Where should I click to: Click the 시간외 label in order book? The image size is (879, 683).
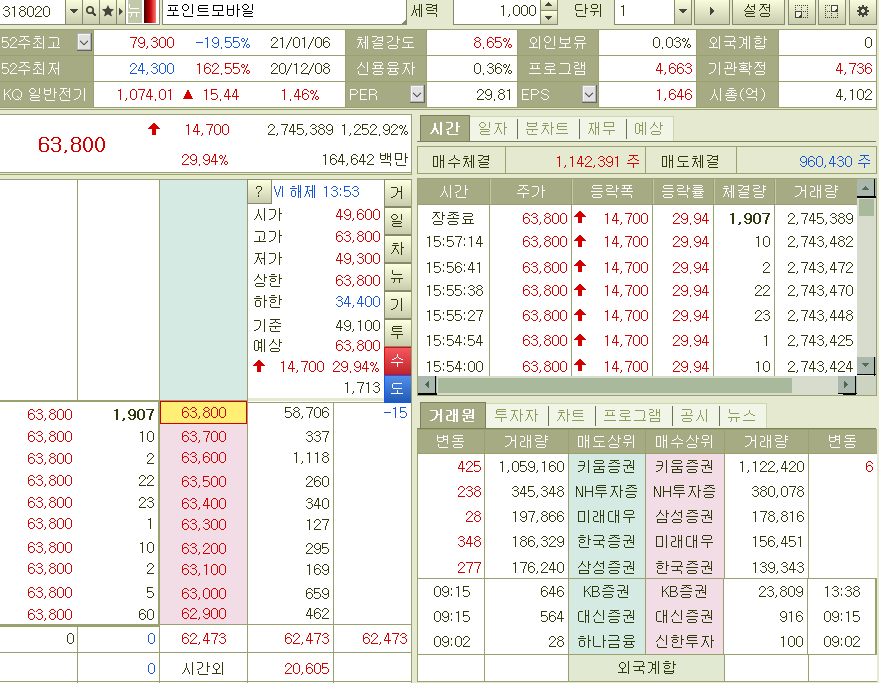tap(202, 668)
